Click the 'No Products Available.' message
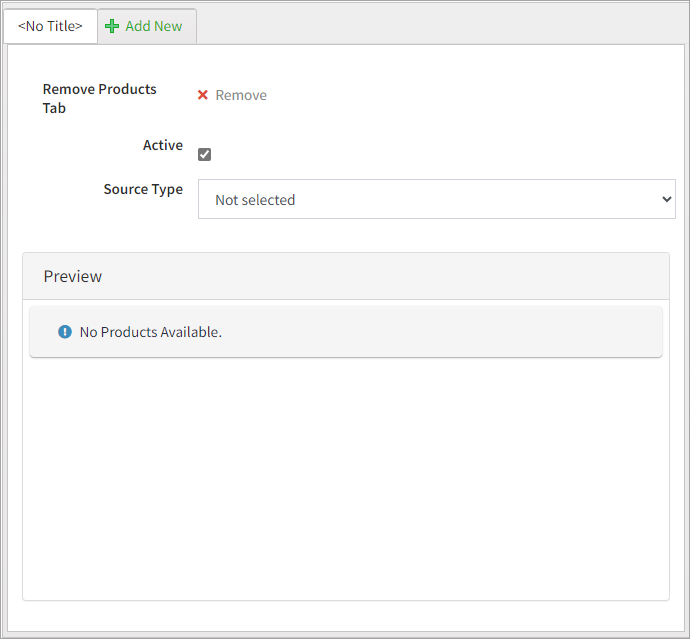This screenshot has height=639, width=690. click(150, 331)
